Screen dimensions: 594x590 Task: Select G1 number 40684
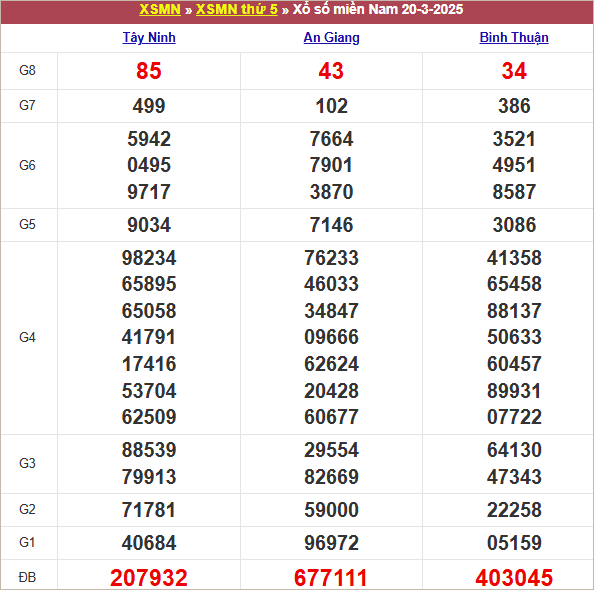[x=149, y=543]
